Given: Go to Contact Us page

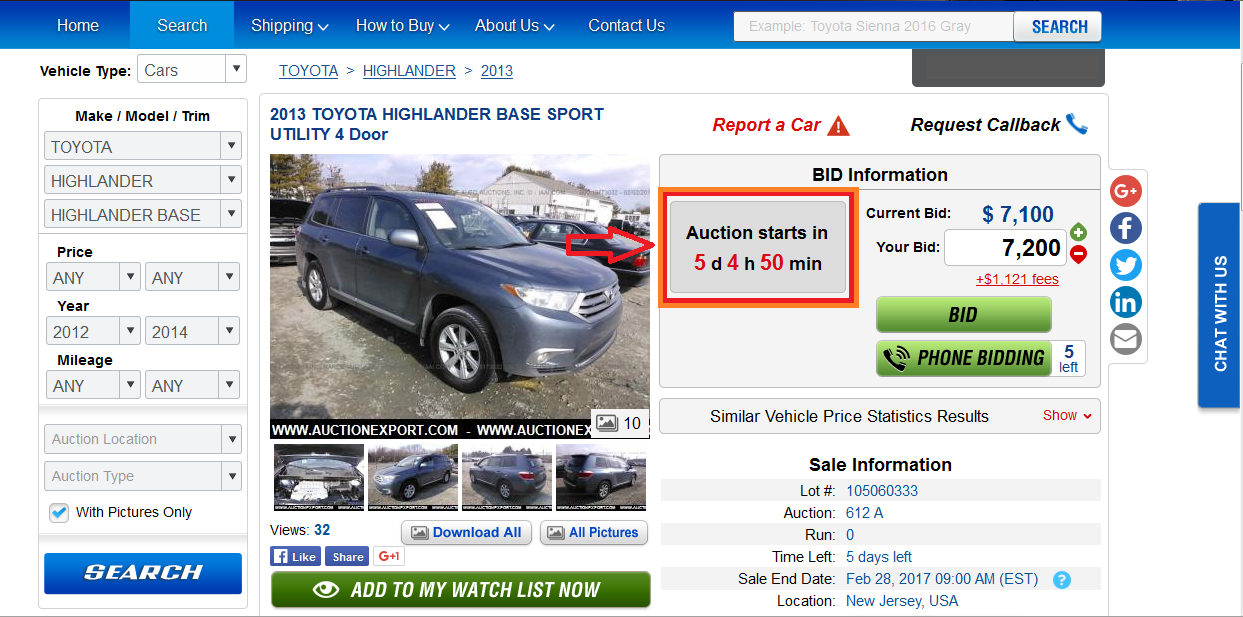Looking at the screenshot, I should tap(626, 26).
